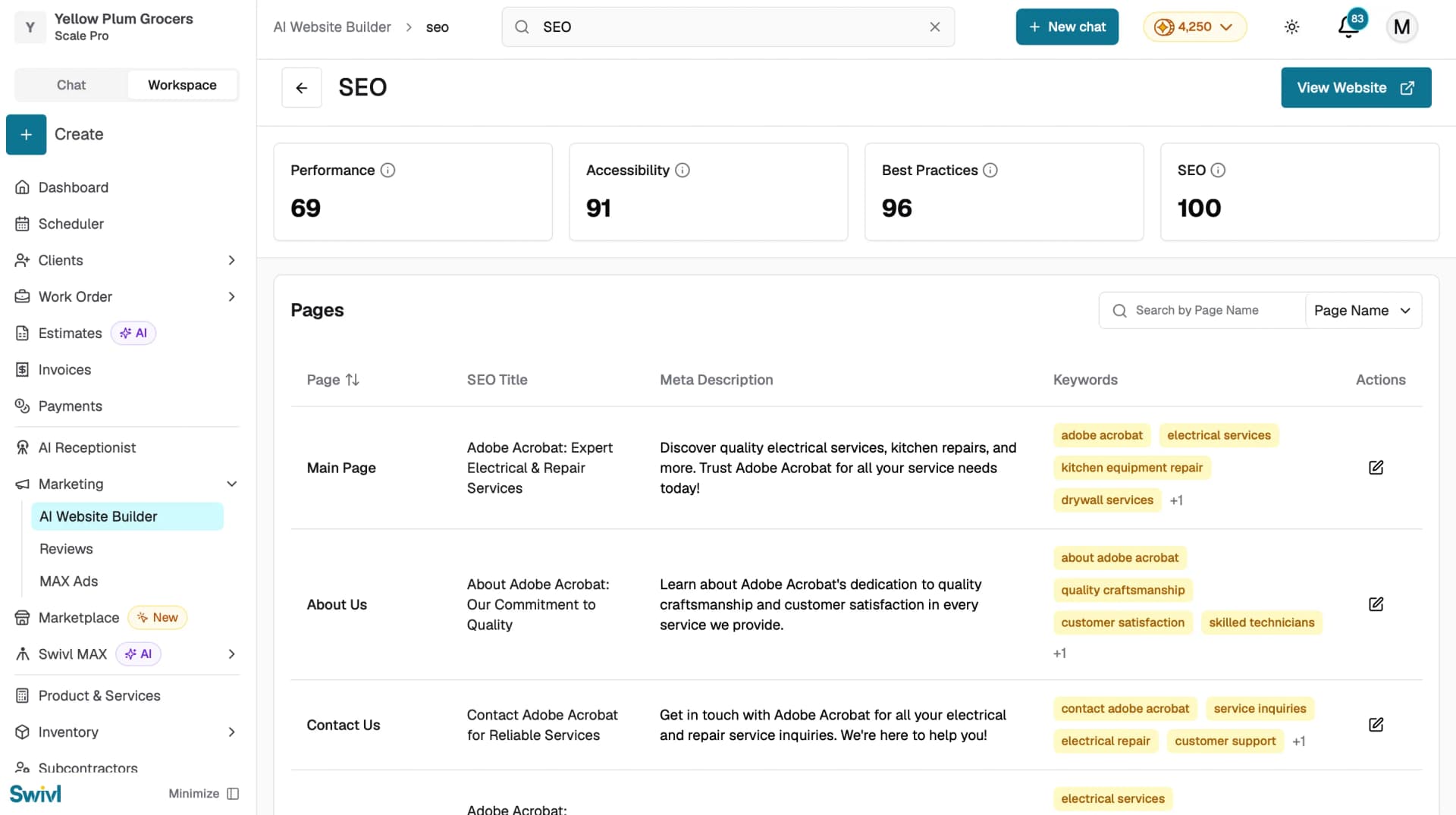The image size is (1456, 815).
Task: Switch to the Workspace tab
Action: (x=182, y=86)
